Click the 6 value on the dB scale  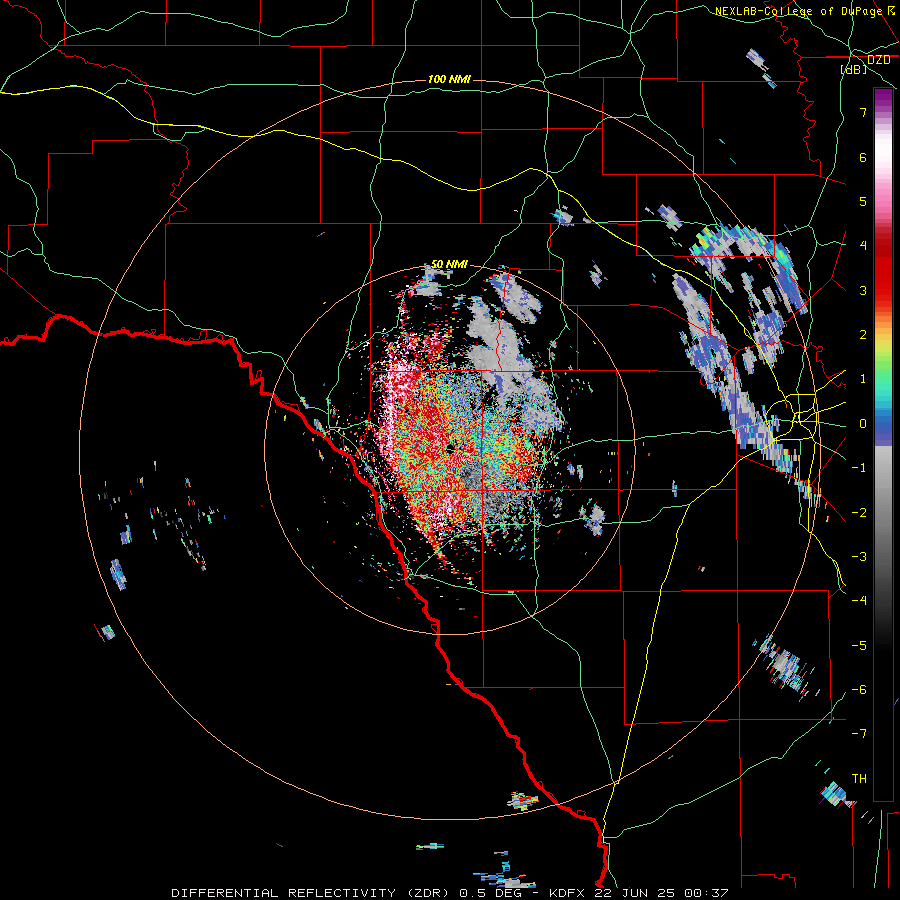(863, 157)
